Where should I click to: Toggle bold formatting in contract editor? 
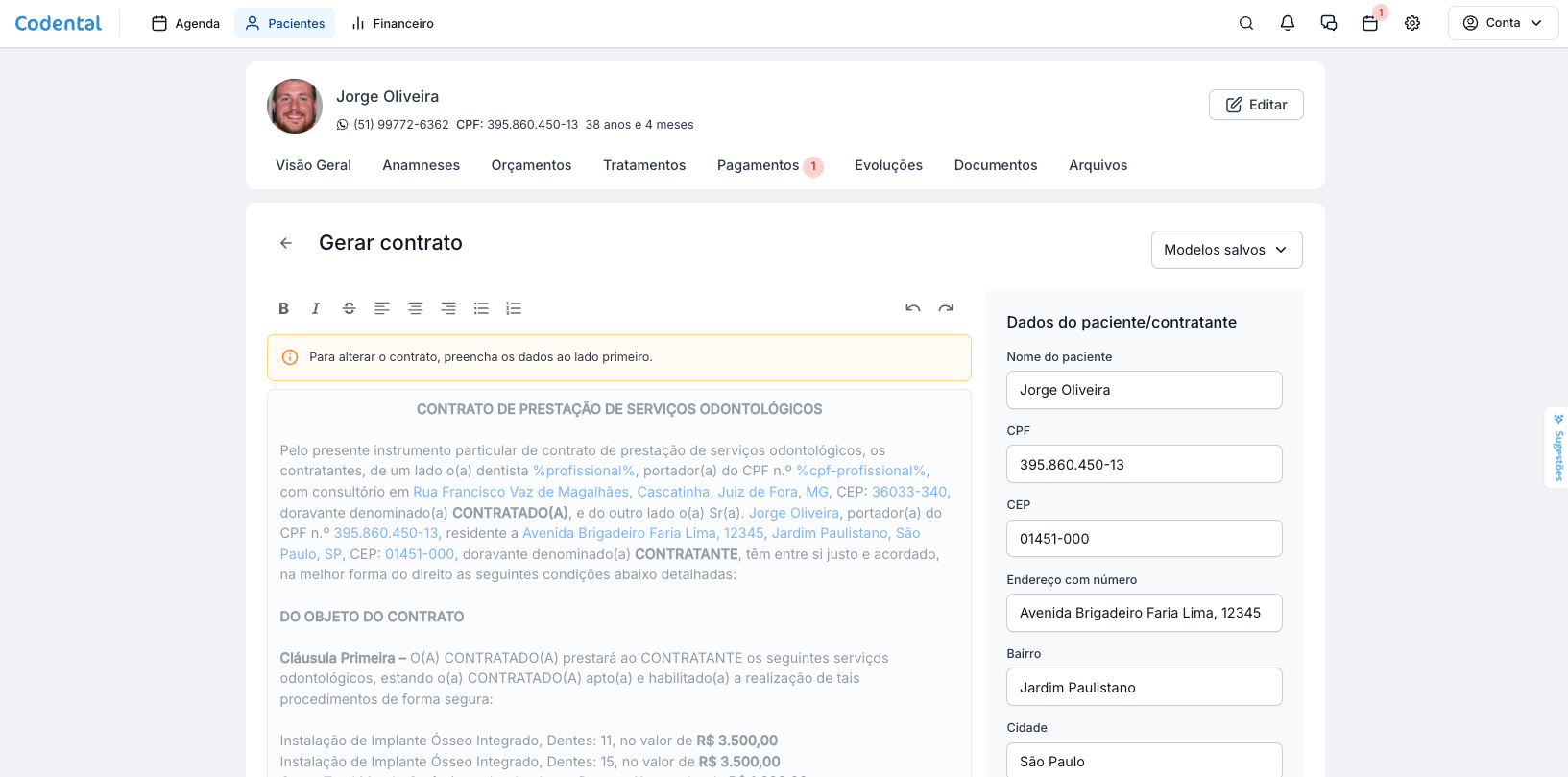click(283, 308)
